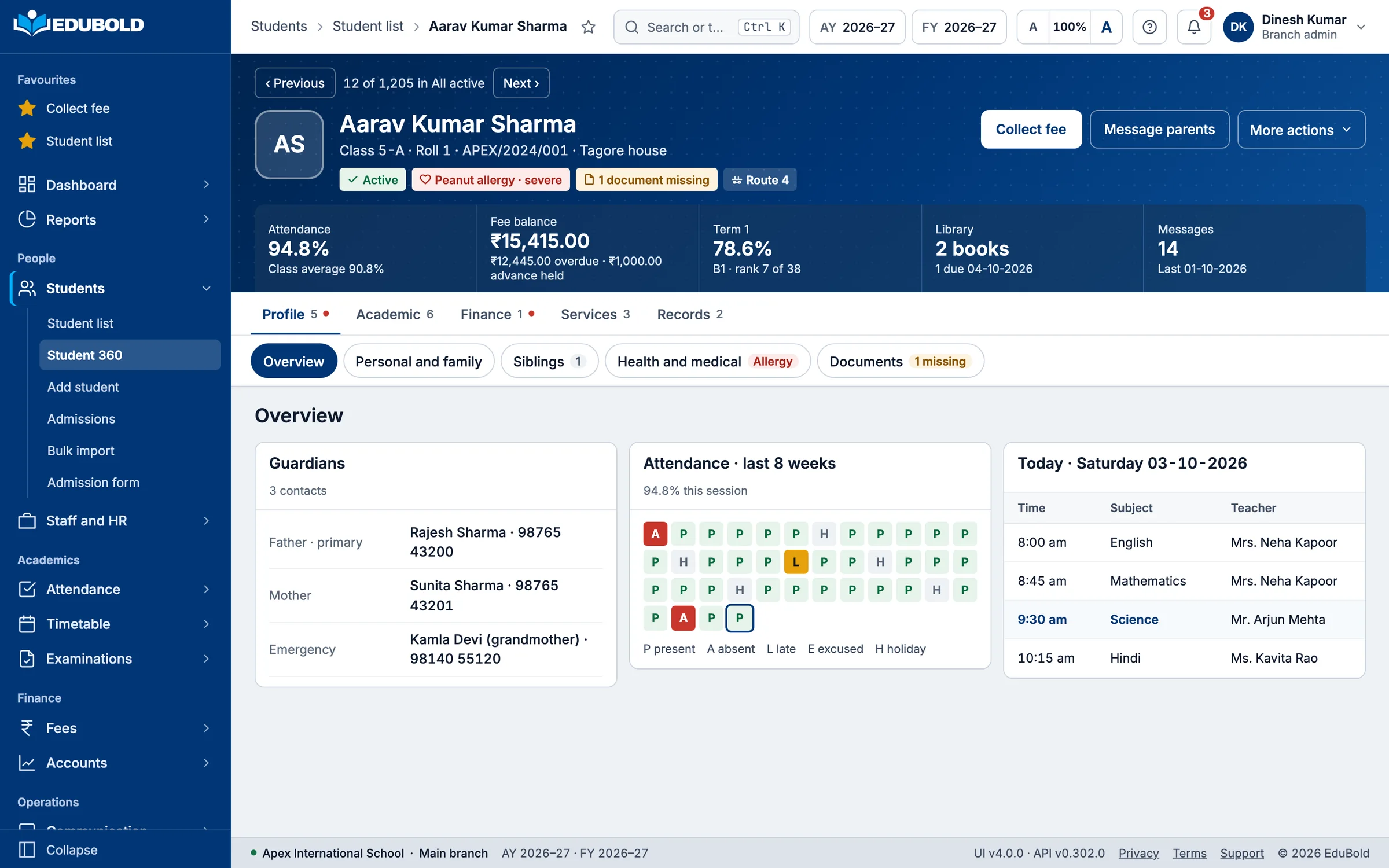This screenshot has height=868, width=1389.
Task: Open notifications bell with 3 badge
Action: tap(1194, 27)
